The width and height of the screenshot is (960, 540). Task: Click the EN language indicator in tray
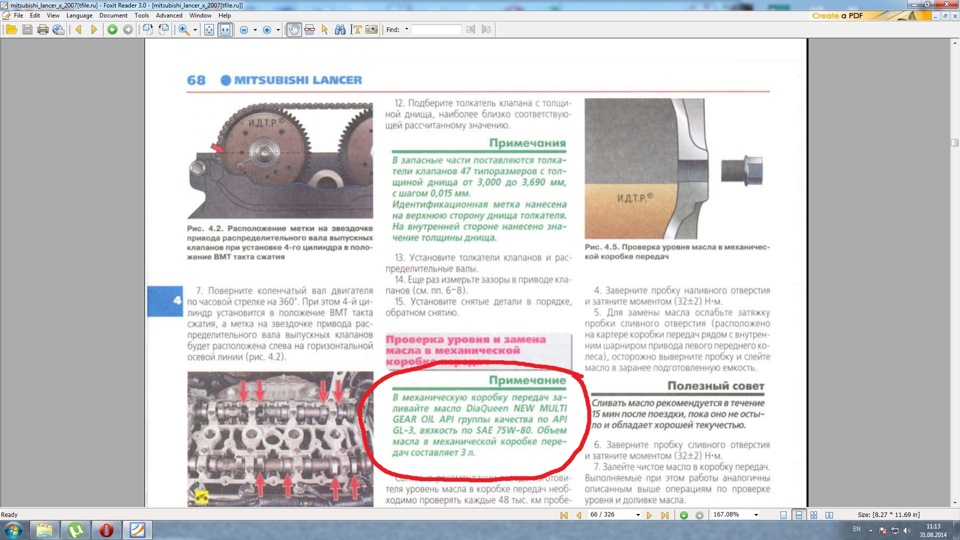pos(857,529)
